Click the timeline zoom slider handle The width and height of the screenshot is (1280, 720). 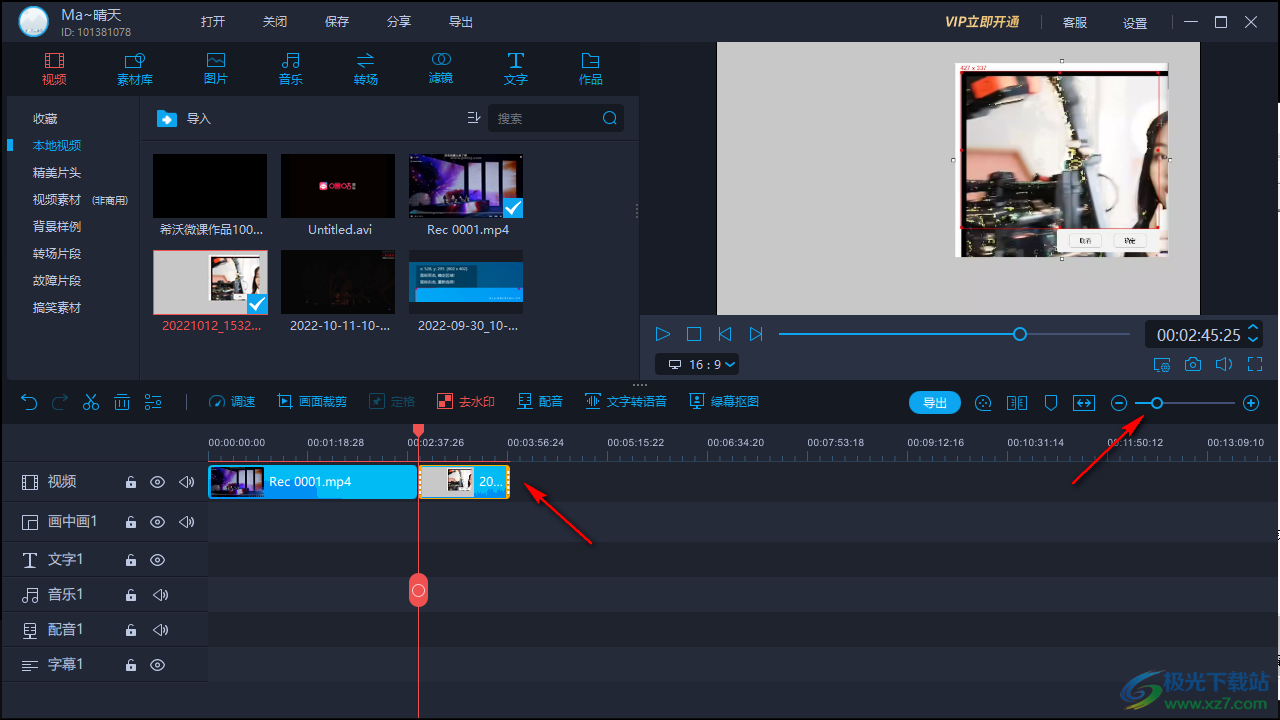click(x=1157, y=403)
